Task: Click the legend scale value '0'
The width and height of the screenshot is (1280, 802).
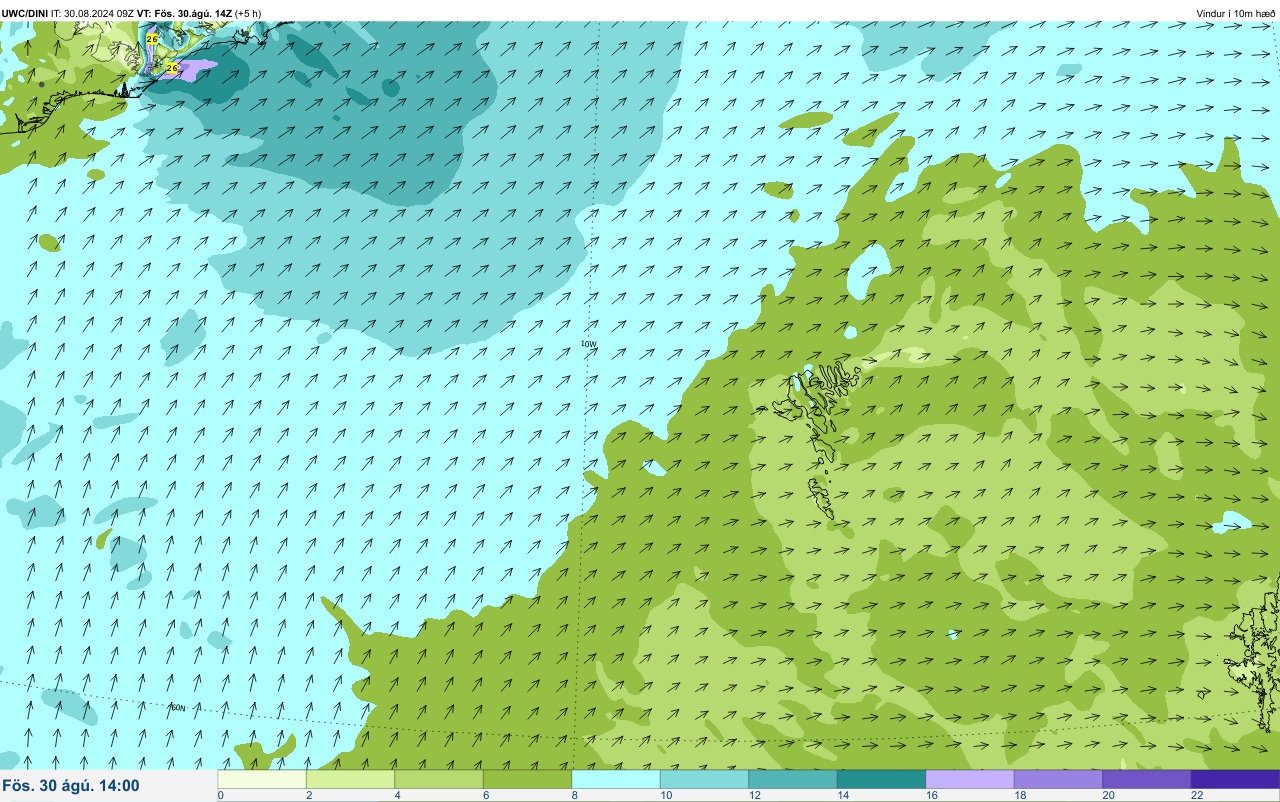Action: point(220,795)
